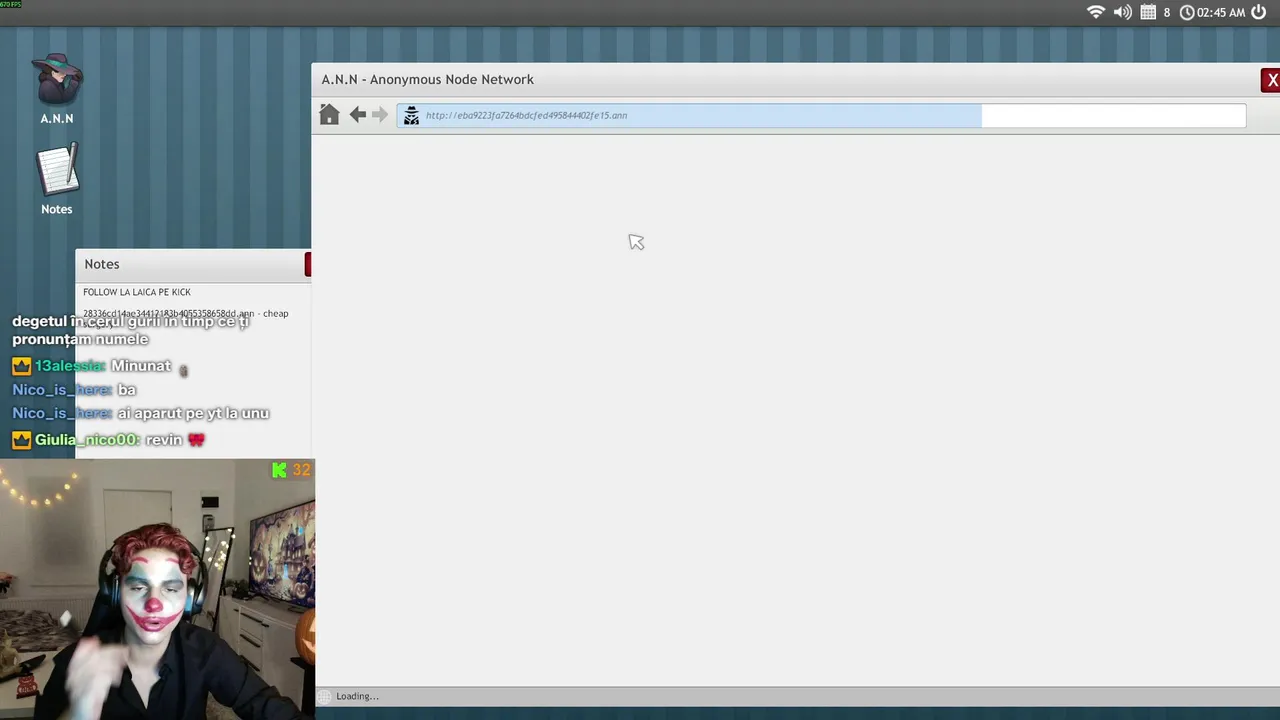Navigate back in the A.N.N browser
The height and width of the screenshot is (720, 1280).
(x=357, y=115)
